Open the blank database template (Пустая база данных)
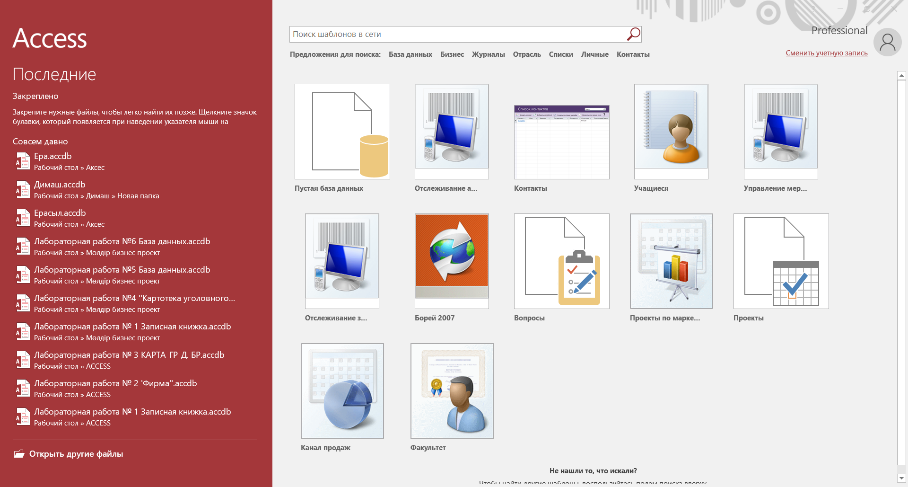Image resolution: width=908 pixels, height=487 pixels. point(342,131)
